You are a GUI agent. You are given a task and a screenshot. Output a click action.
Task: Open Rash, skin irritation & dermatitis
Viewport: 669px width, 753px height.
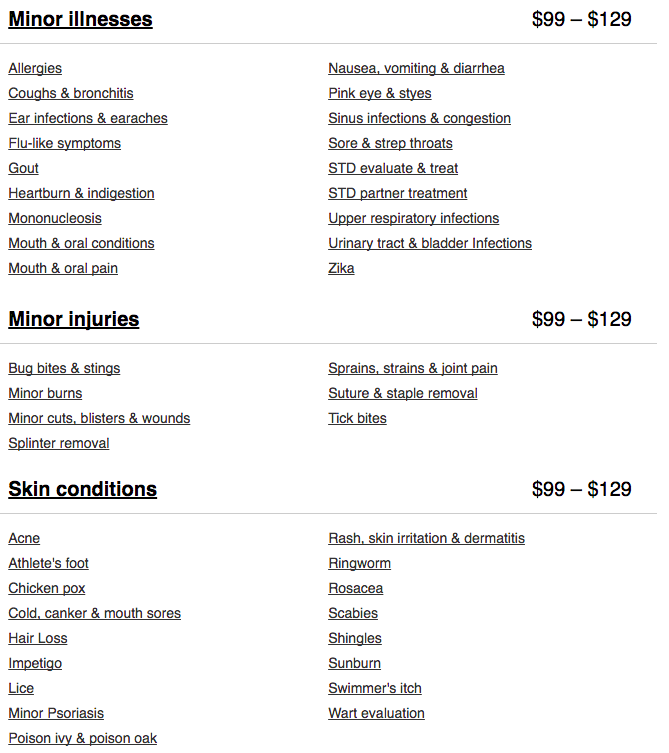click(426, 538)
